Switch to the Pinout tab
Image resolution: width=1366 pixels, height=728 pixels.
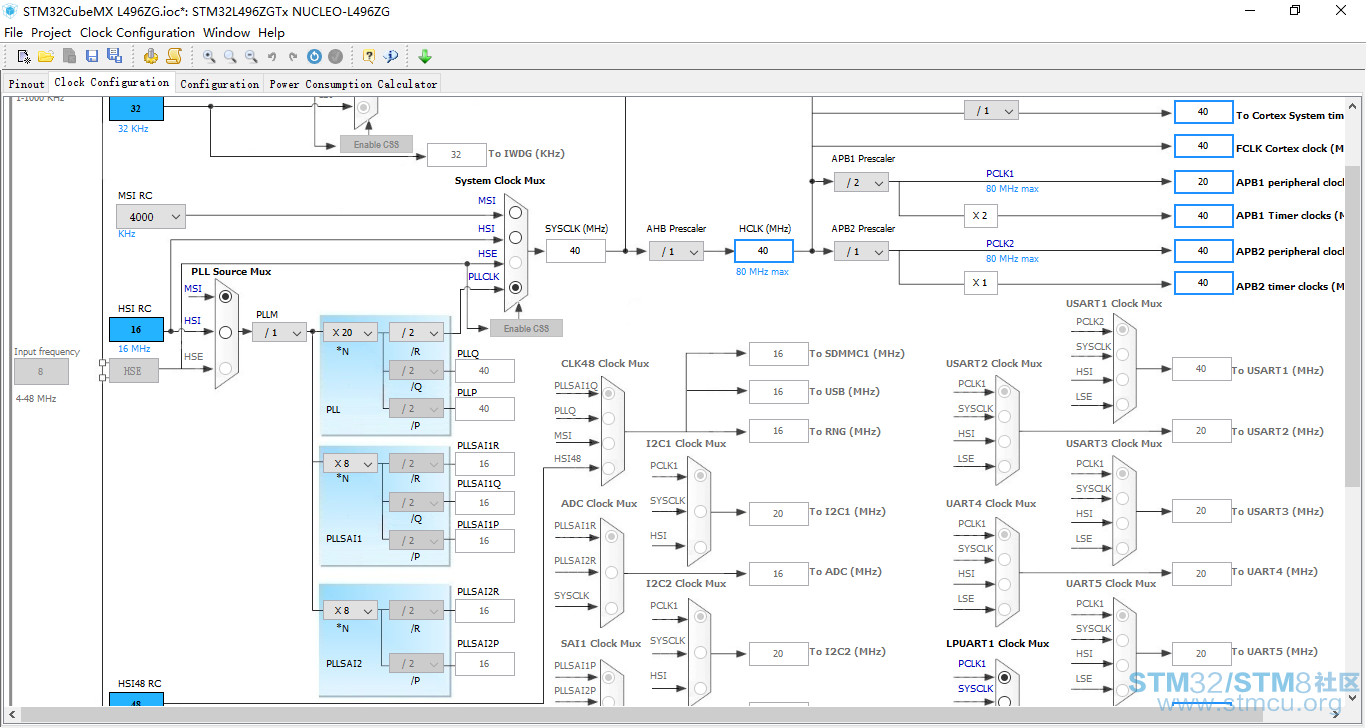(x=27, y=84)
